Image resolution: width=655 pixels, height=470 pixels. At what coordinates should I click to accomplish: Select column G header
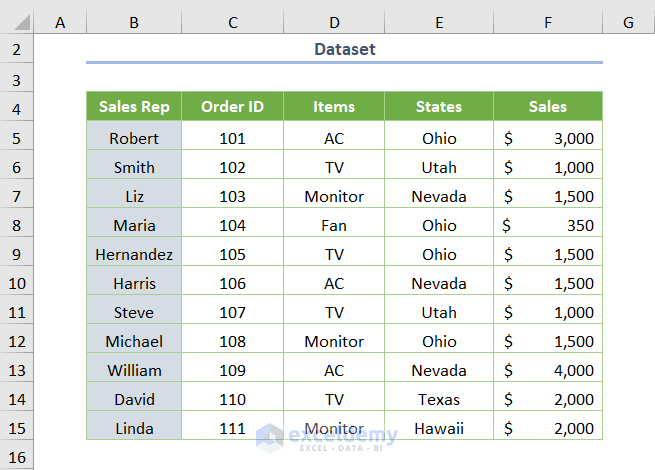click(628, 22)
